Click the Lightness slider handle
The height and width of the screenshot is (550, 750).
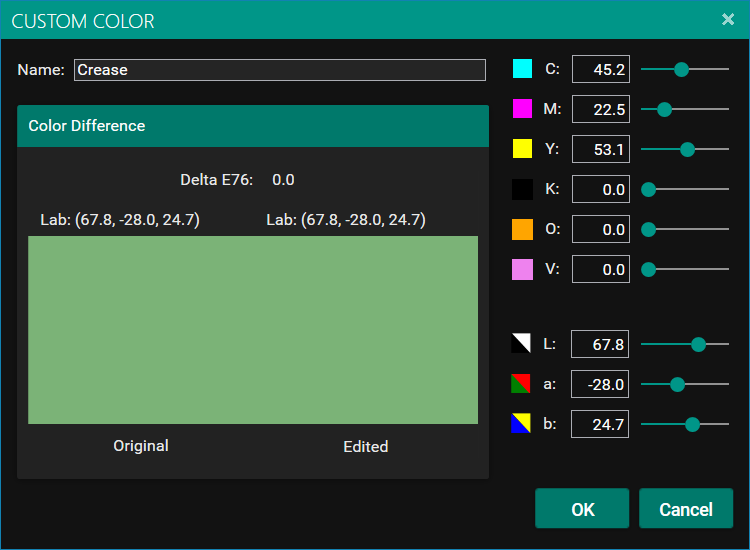click(699, 344)
